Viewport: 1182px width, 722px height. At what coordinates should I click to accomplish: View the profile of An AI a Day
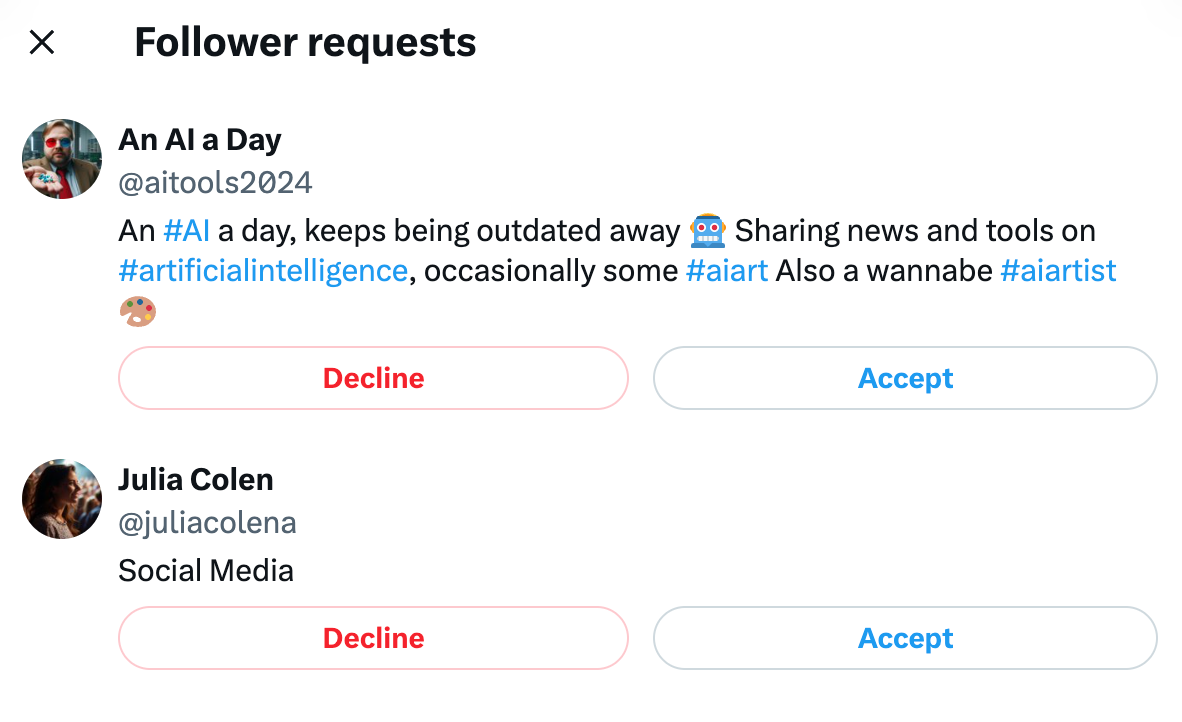tap(199, 140)
